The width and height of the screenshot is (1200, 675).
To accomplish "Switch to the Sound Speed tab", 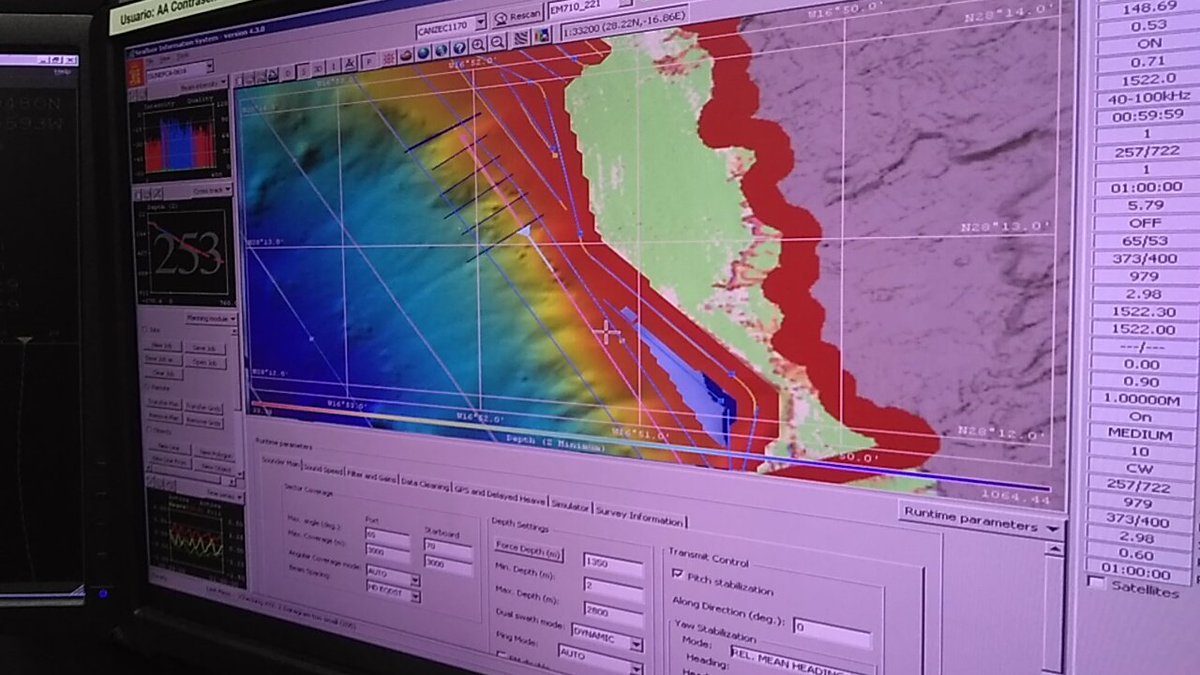I will click(323, 470).
